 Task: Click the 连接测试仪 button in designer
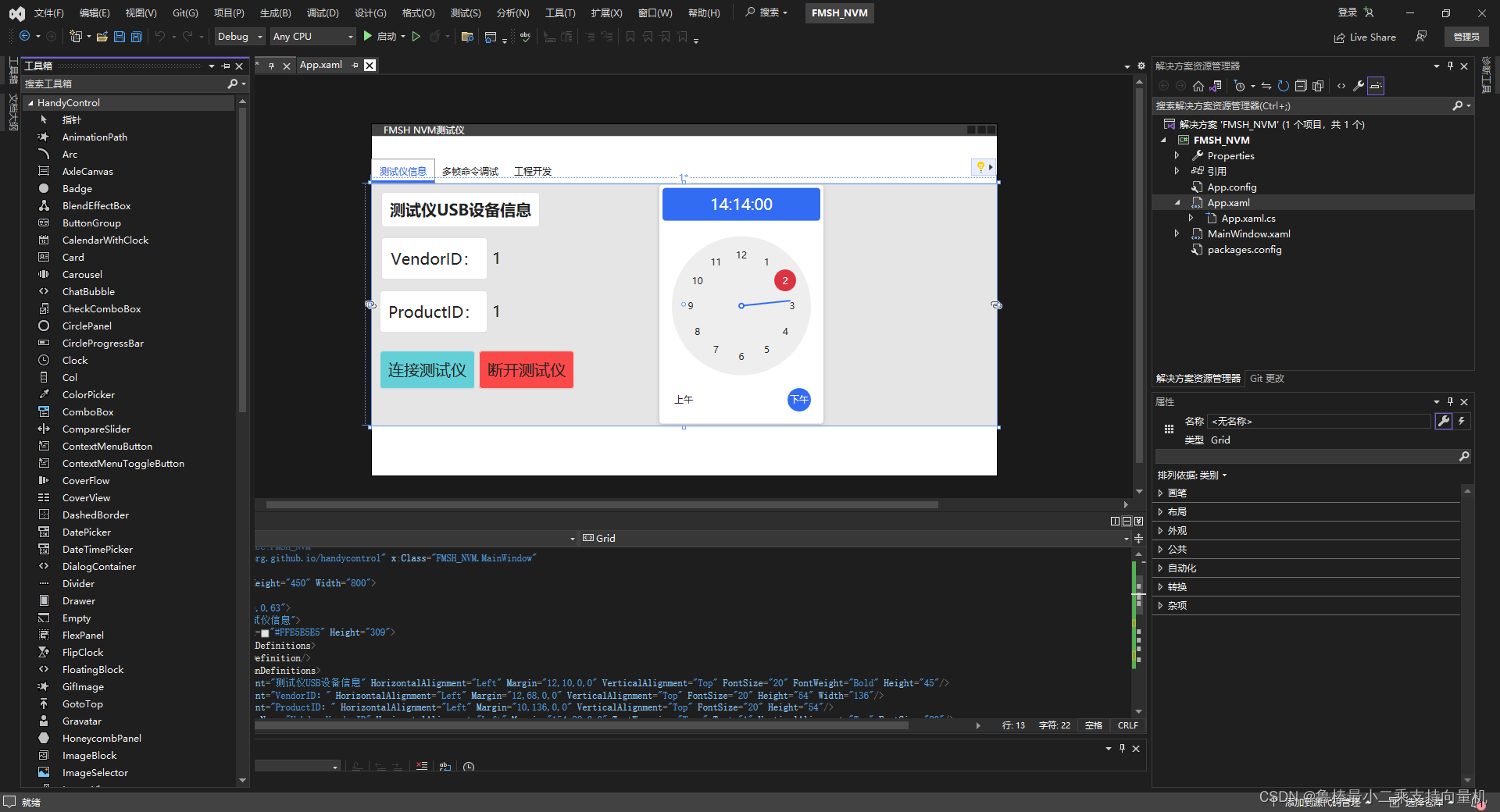[x=427, y=370]
